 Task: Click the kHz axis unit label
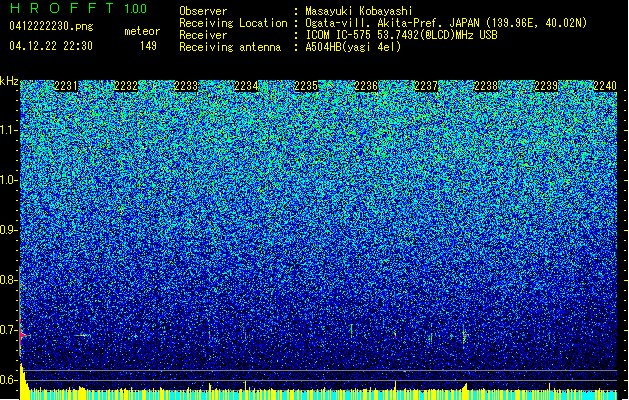click(x=9, y=81)
